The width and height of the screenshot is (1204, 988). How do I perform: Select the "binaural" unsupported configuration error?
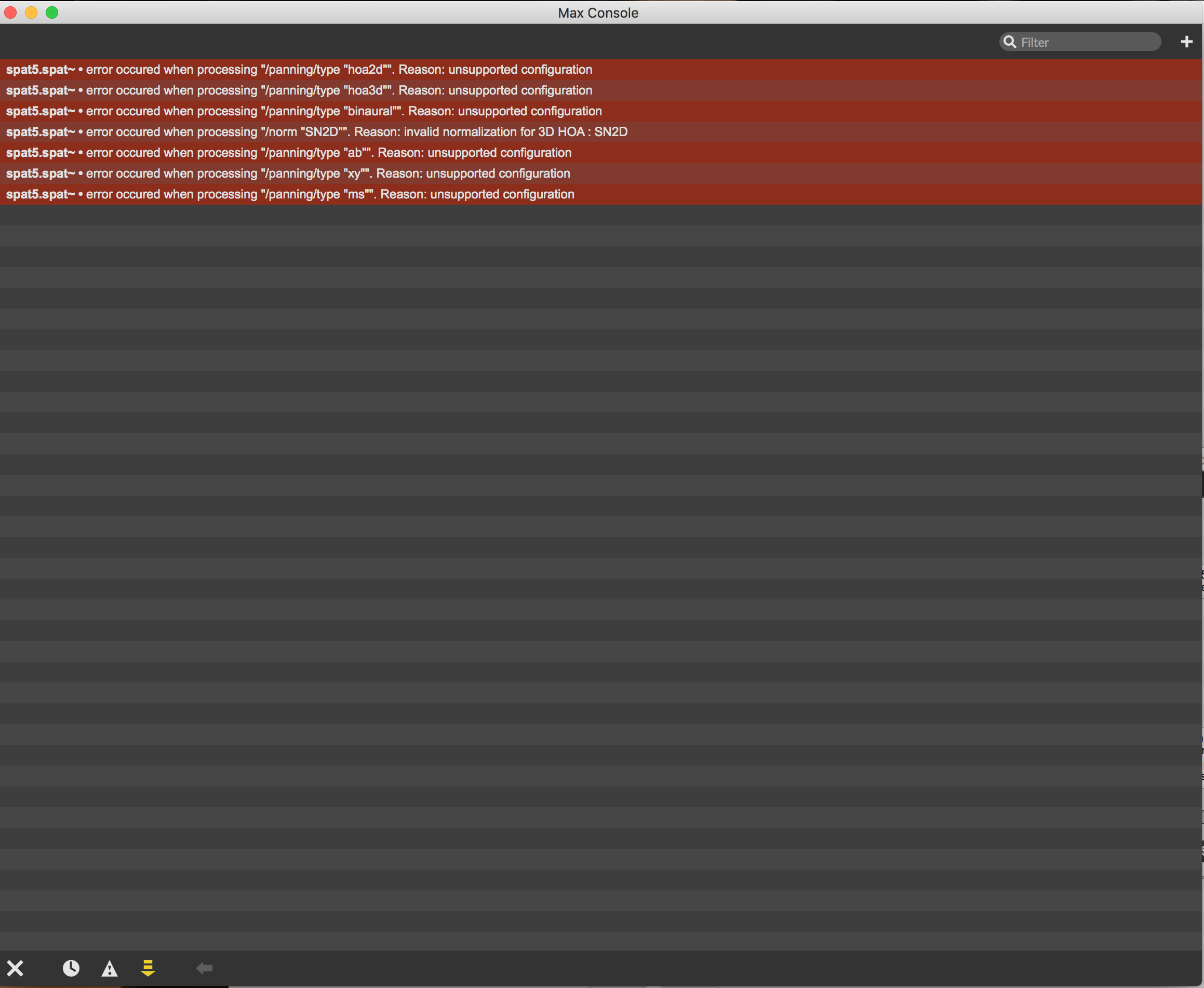pyautogui.click(x=601, y=111)
